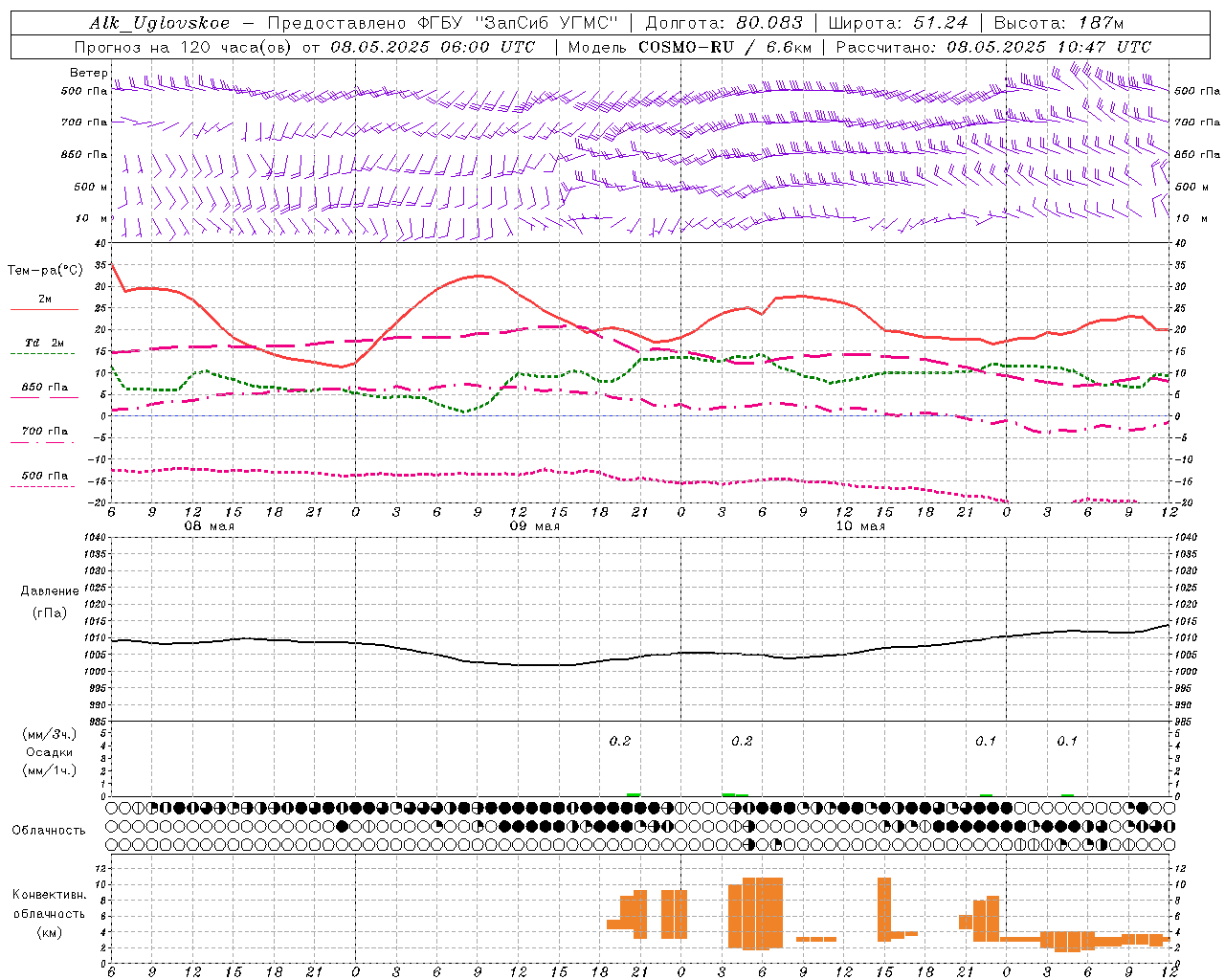The image size is (1225, 980).
Task: Click the Давление pressure panel label
Action: tap(50, 591)
